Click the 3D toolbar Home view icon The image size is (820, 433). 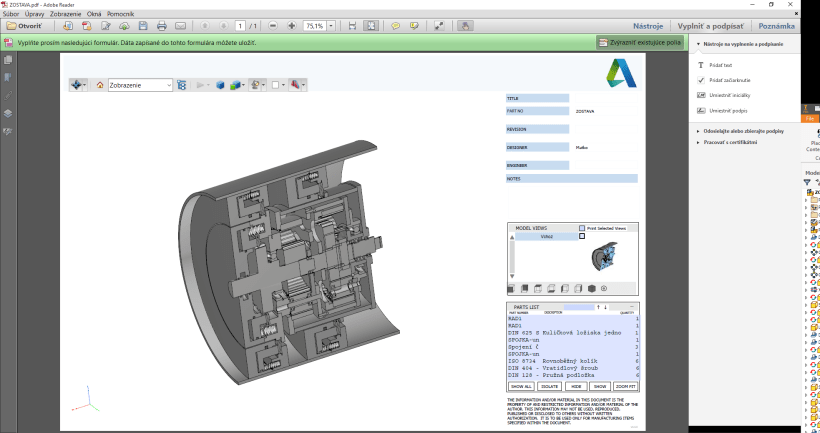tap(100, 86)
